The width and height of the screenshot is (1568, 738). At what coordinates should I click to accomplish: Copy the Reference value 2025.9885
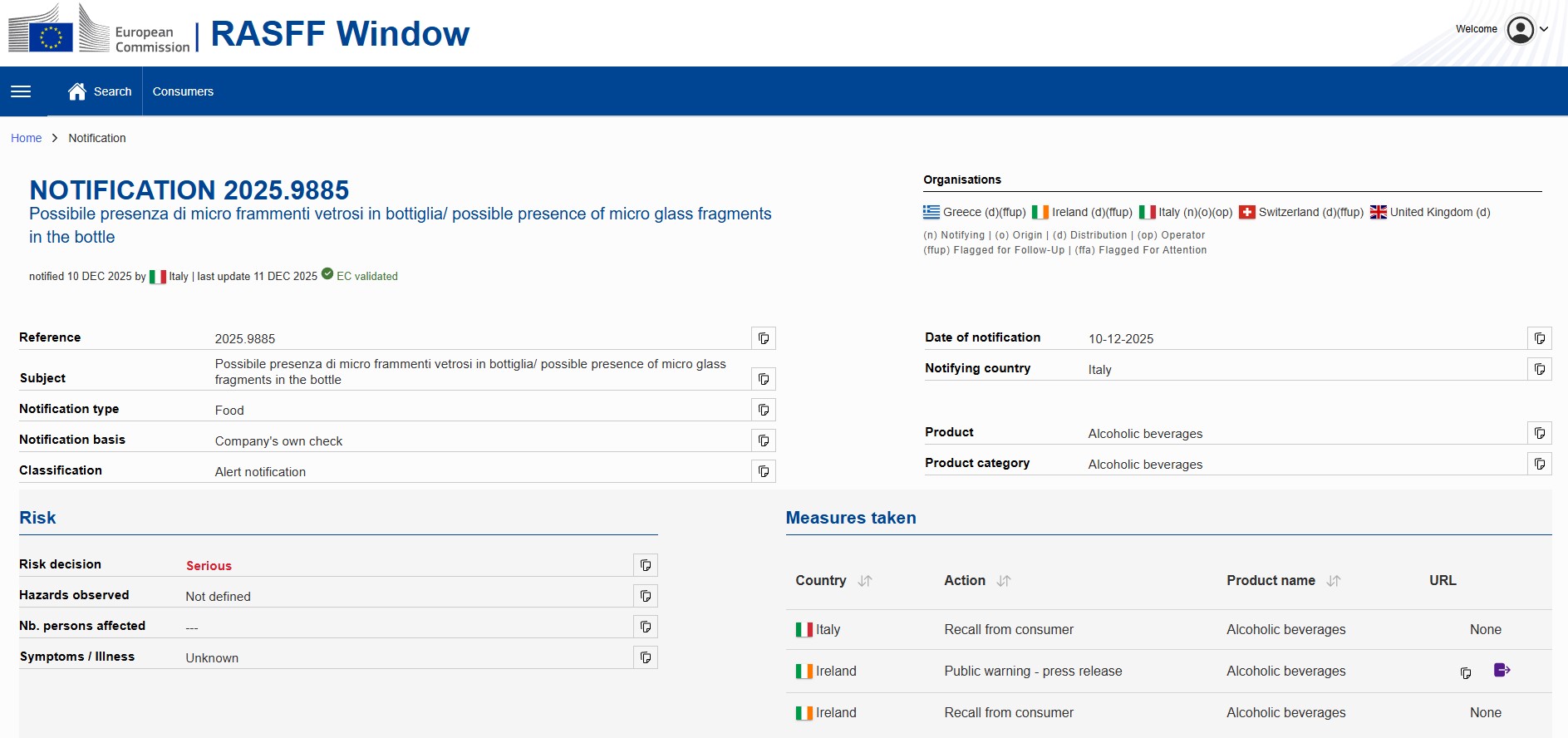click(x=763, y=338)
